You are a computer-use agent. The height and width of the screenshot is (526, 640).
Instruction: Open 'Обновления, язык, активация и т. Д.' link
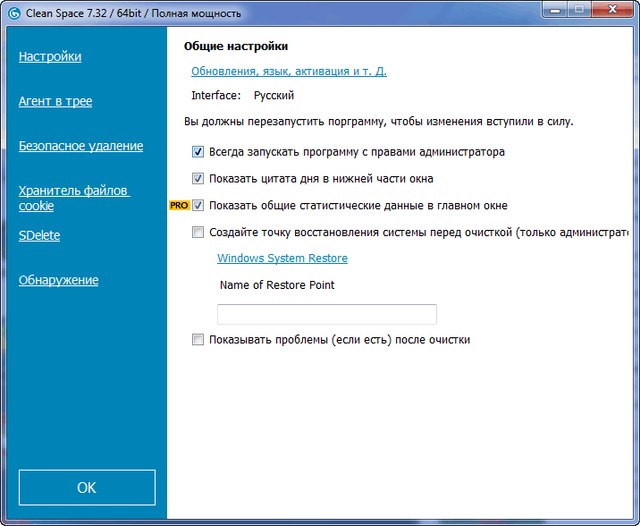pyautogui.click(x=288, y=71)
